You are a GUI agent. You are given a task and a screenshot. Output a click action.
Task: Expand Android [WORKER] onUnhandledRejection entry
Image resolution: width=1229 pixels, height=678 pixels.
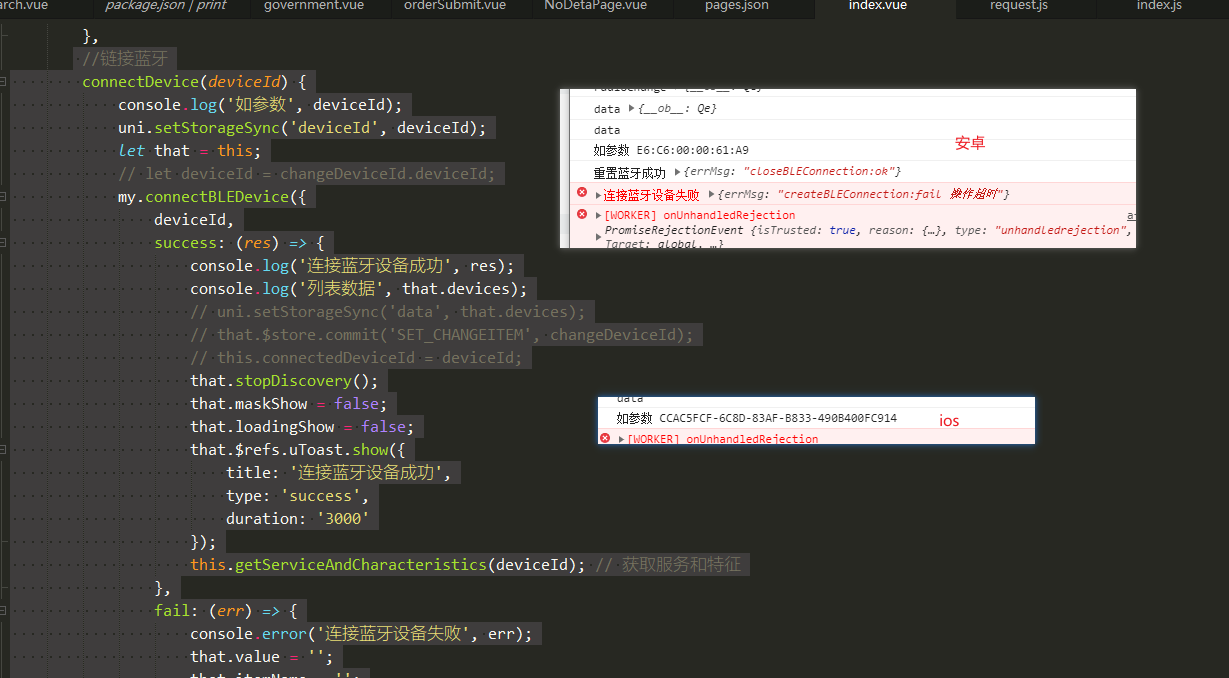click(x=599, y=215)
